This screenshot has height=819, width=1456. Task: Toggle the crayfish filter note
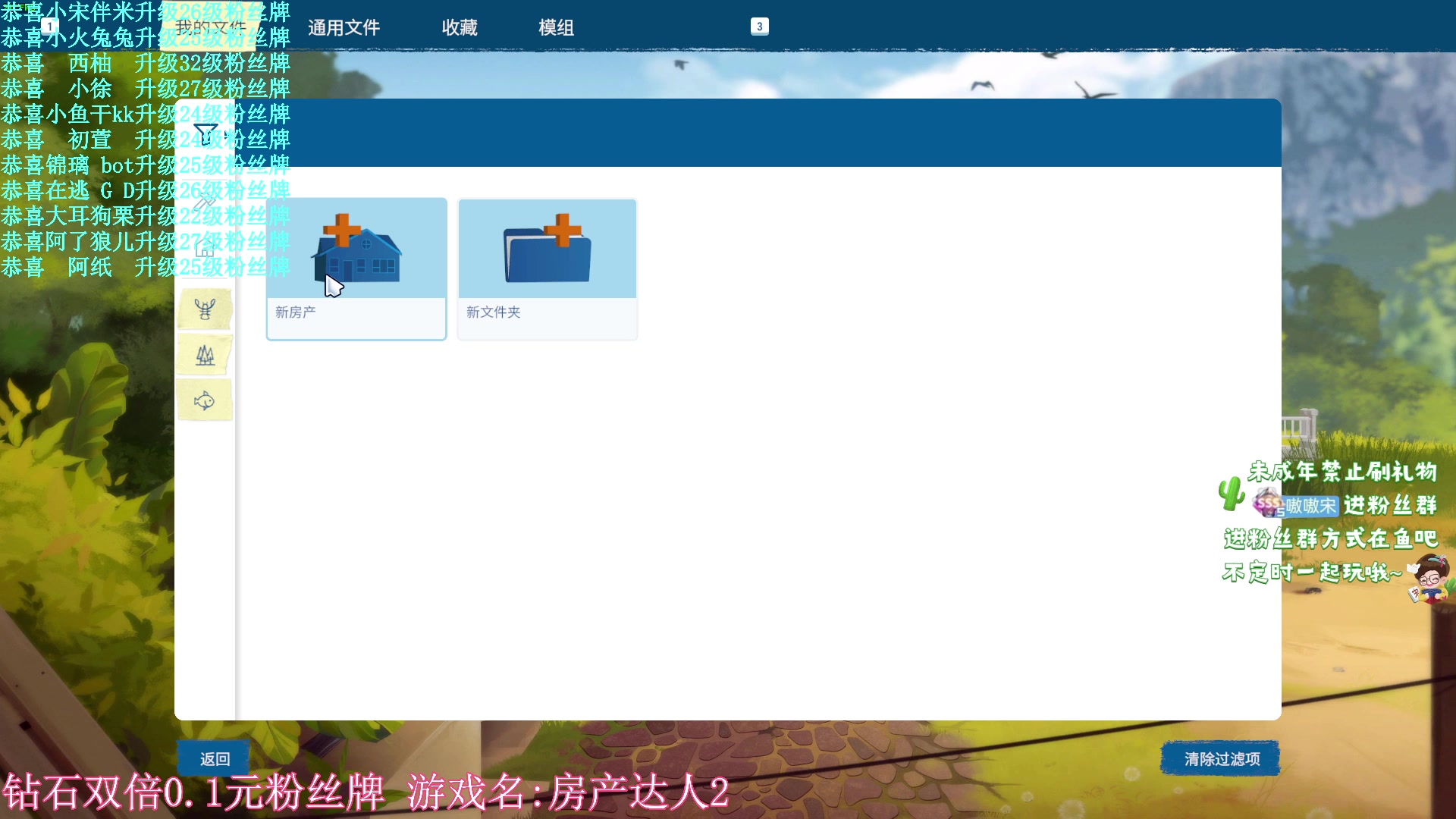[203, 309]
